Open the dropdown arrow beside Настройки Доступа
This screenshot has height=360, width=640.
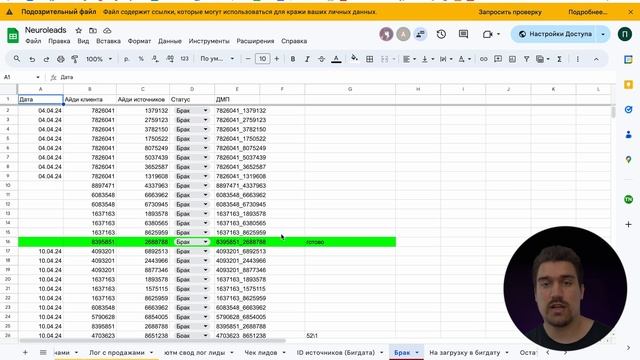point(603,34)
